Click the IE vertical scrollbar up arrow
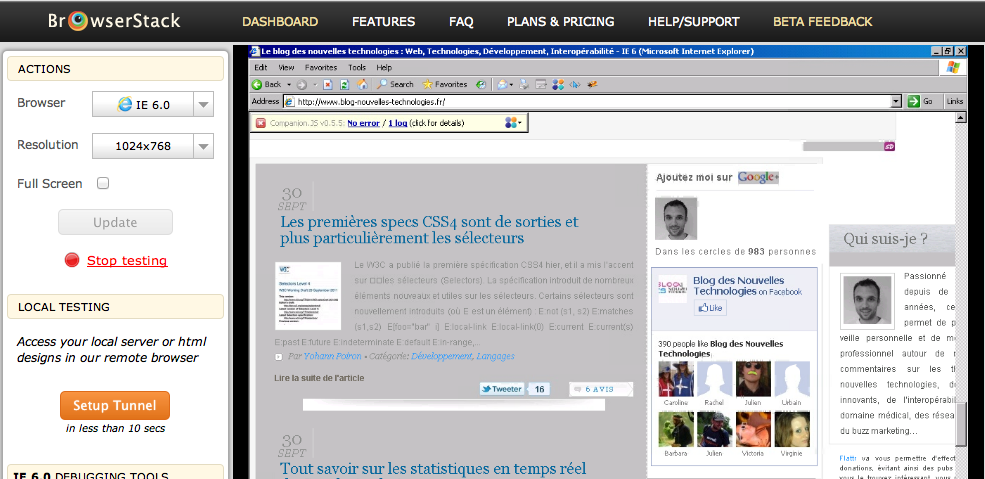Viewport: 985px width, 479px height. pyautogui.click(x=960, y=117)
